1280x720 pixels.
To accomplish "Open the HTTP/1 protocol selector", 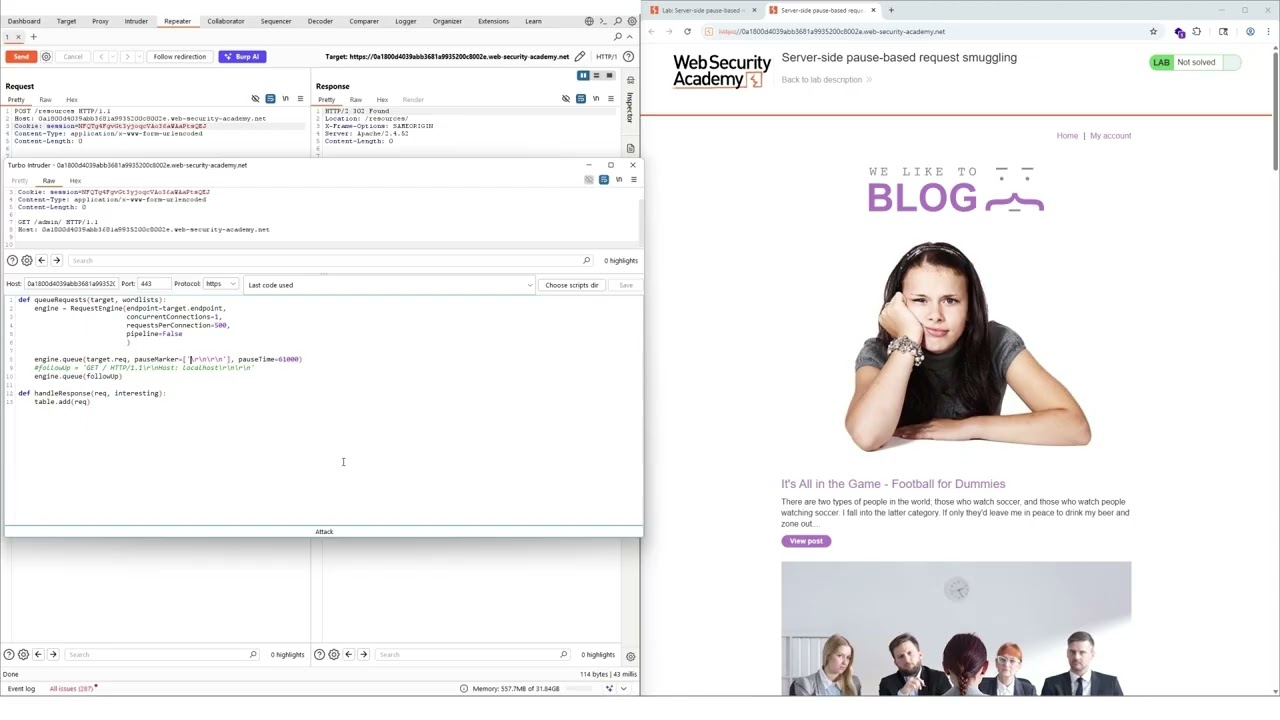I will point(606,57).
